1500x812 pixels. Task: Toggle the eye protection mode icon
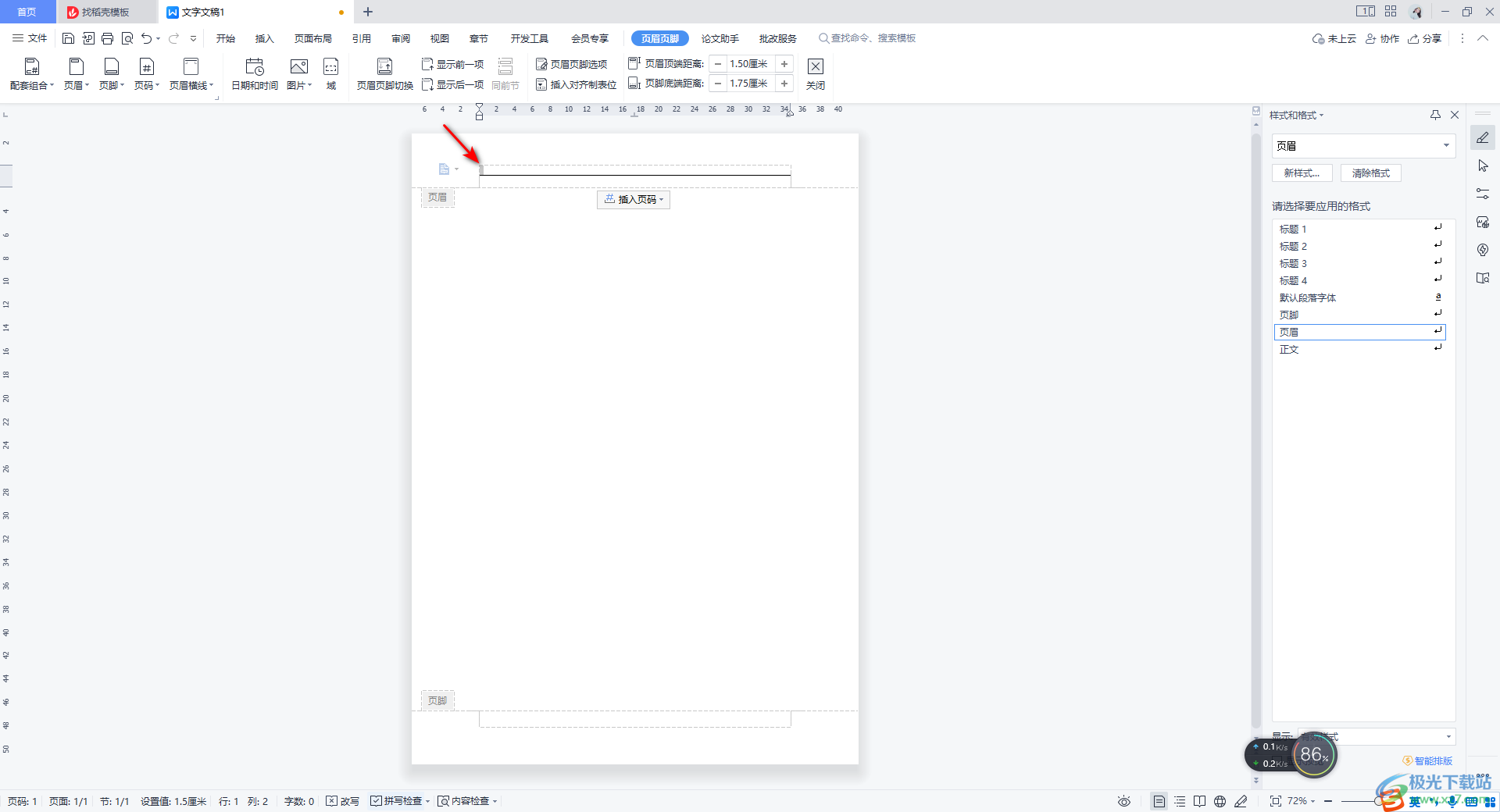tap(1124, 801)
